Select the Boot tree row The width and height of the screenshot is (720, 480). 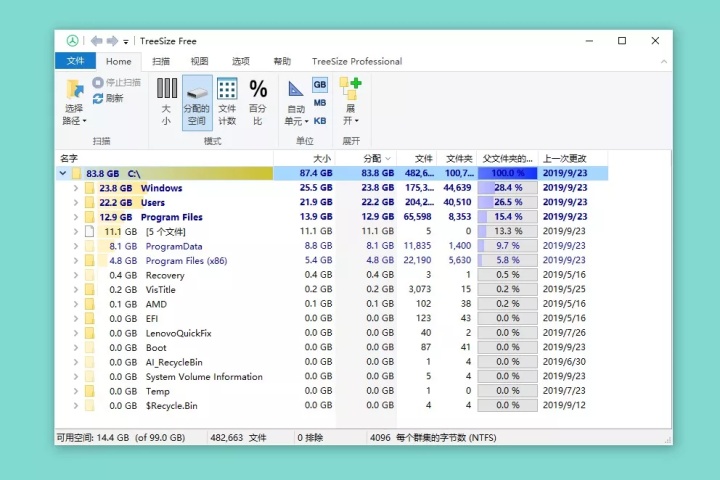coord(332,348)
